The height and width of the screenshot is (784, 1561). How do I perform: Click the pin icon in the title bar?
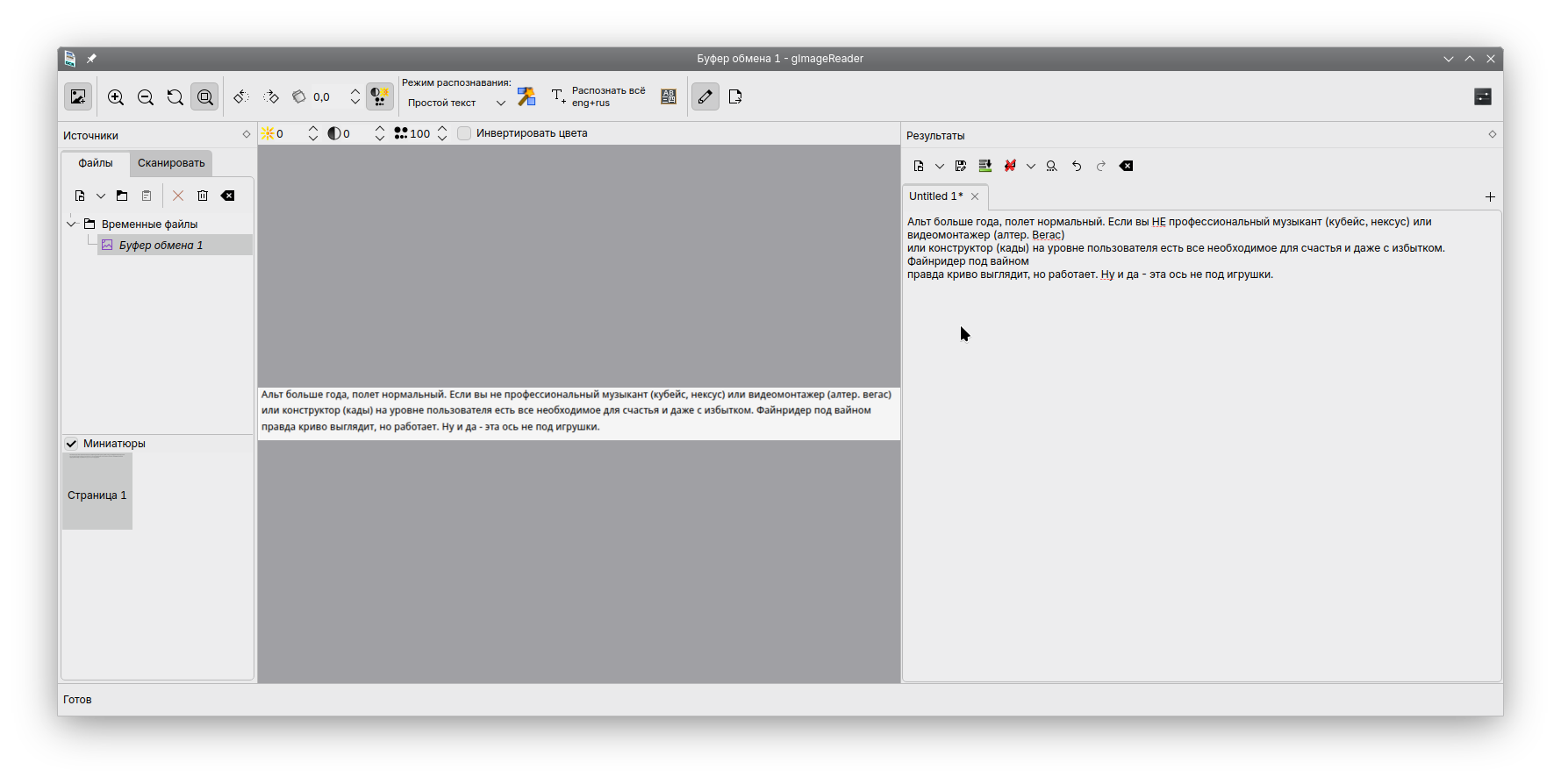[x=91, y=59]
